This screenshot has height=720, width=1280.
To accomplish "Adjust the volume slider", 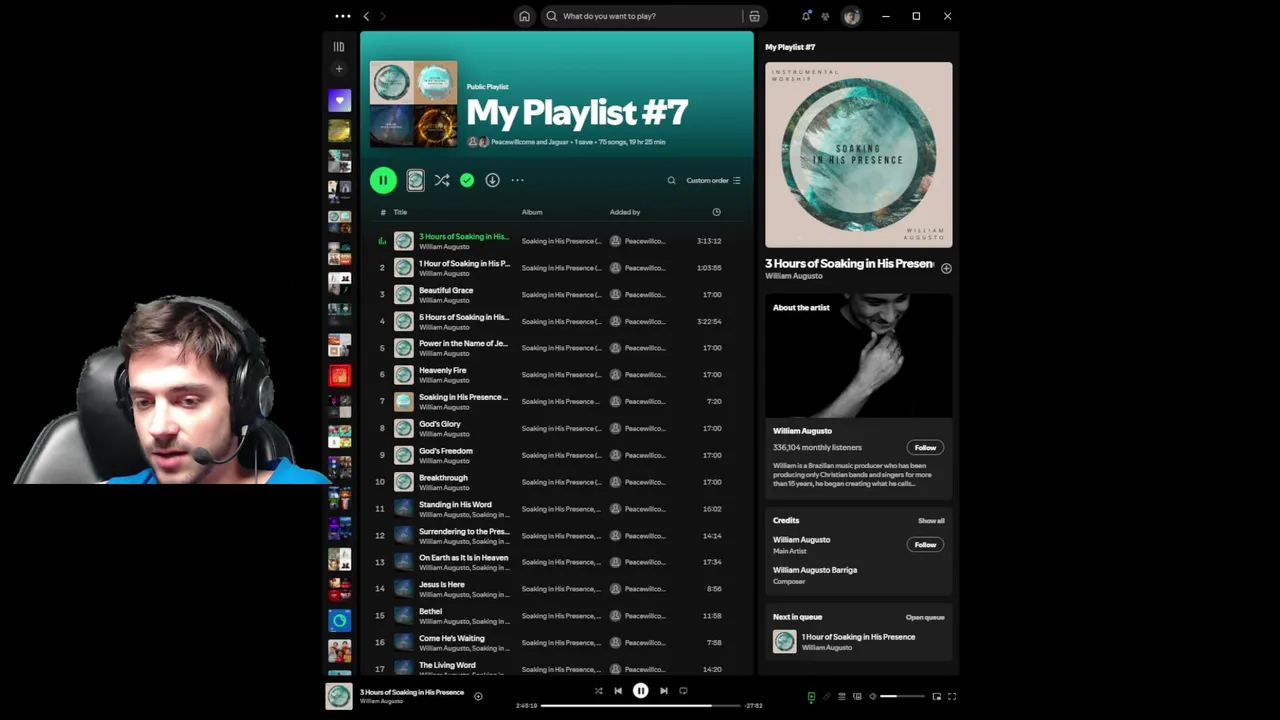I will coord(902,697).
